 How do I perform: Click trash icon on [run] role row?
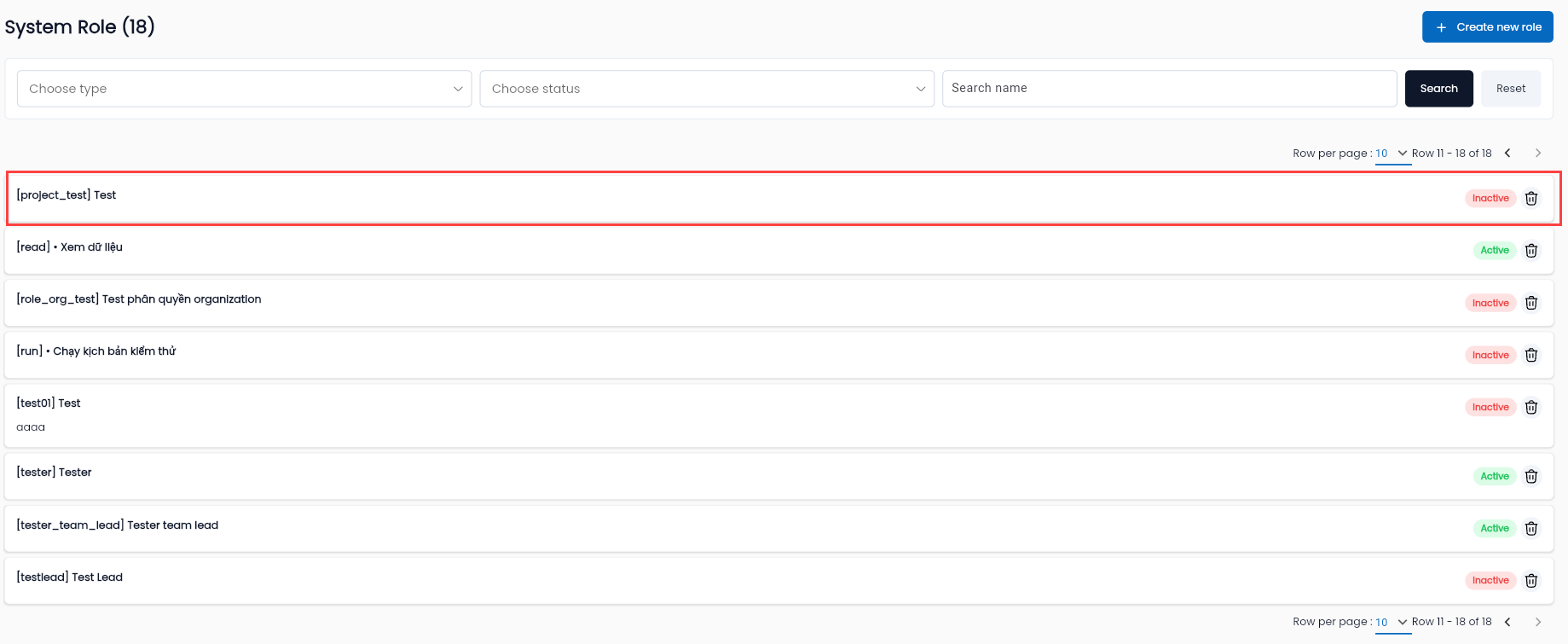coord(1531,355)
